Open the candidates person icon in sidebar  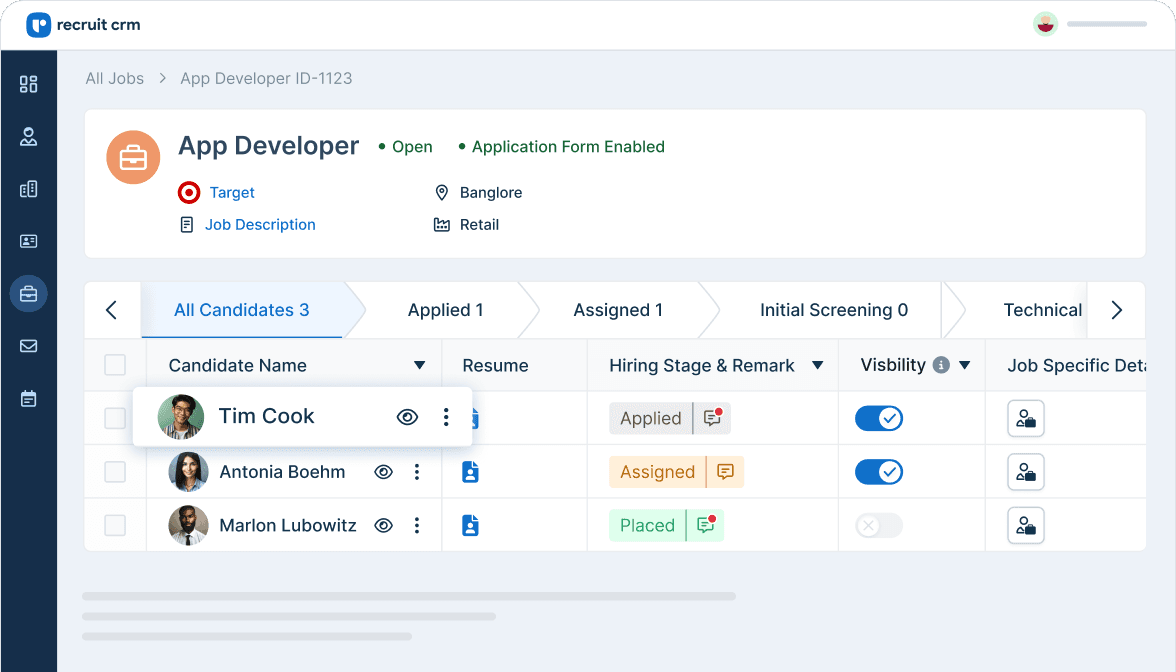click(x=28, y=136)
